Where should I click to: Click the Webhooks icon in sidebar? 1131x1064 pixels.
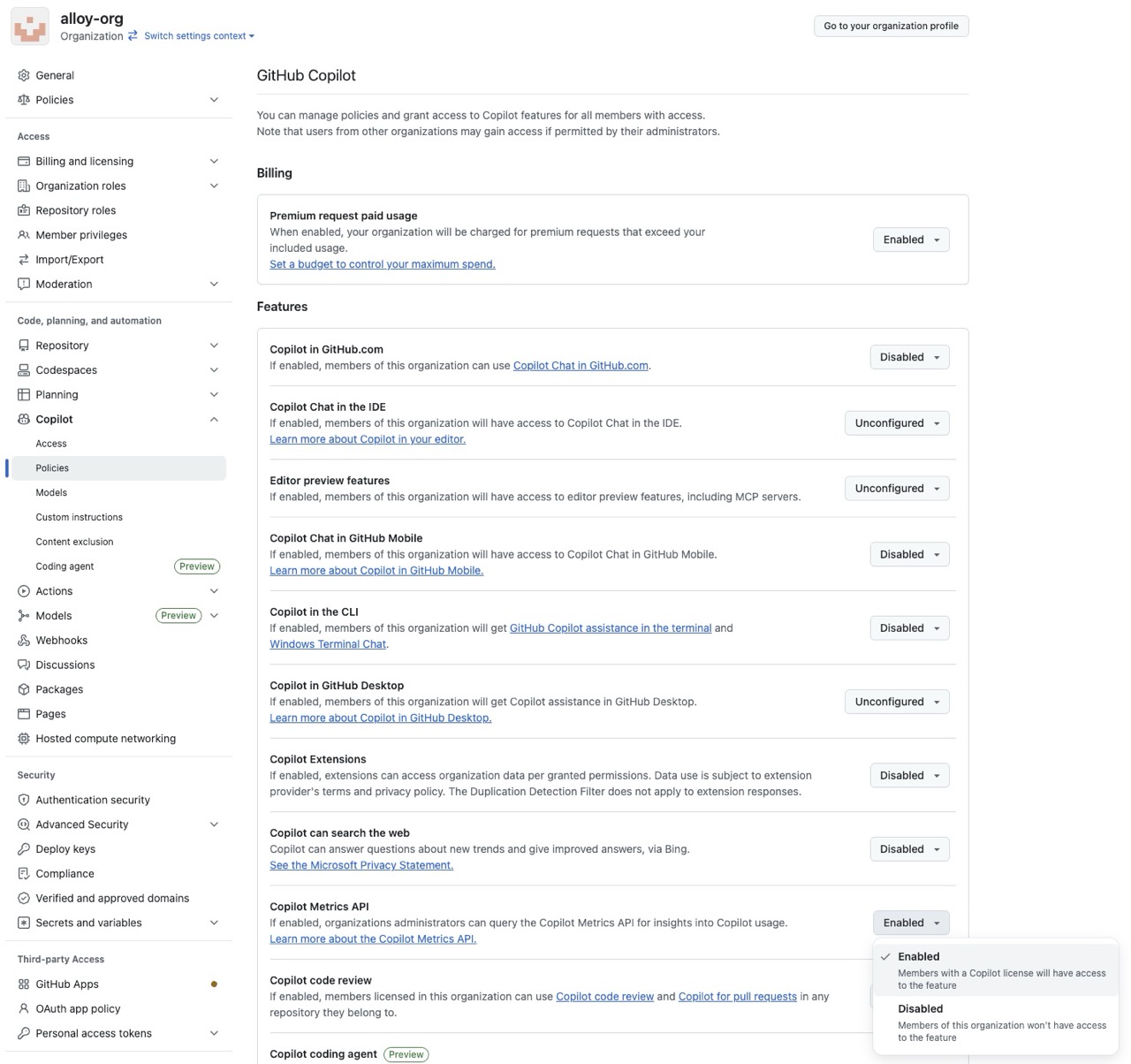point(24,640)
